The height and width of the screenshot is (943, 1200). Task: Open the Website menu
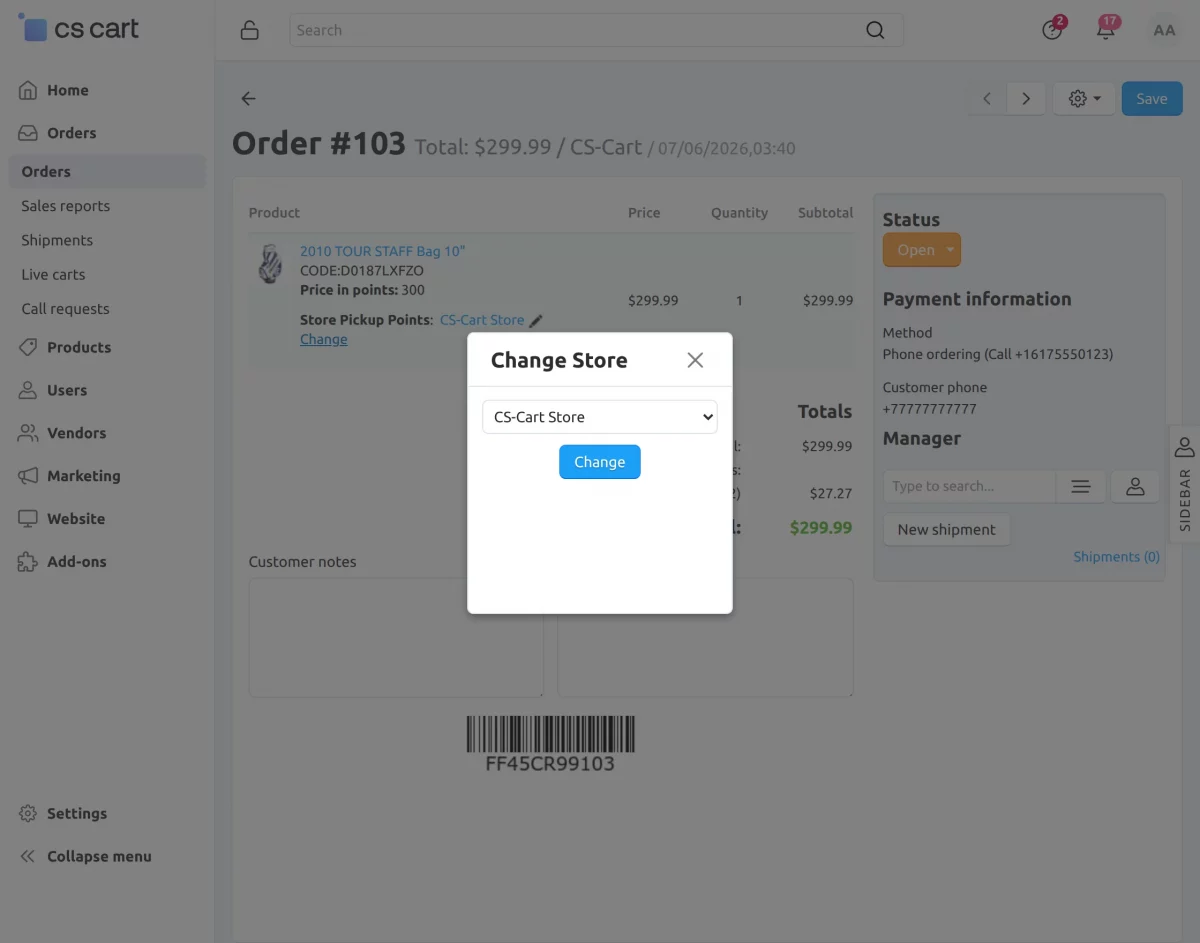click(x=76, y=519)
